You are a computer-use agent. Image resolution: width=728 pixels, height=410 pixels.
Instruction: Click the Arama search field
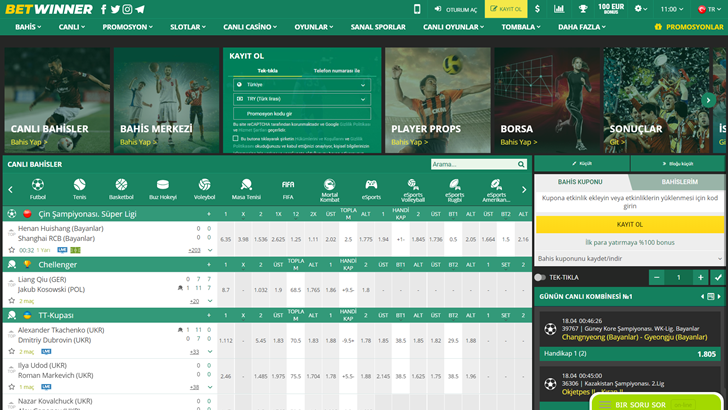pos(474,164)
